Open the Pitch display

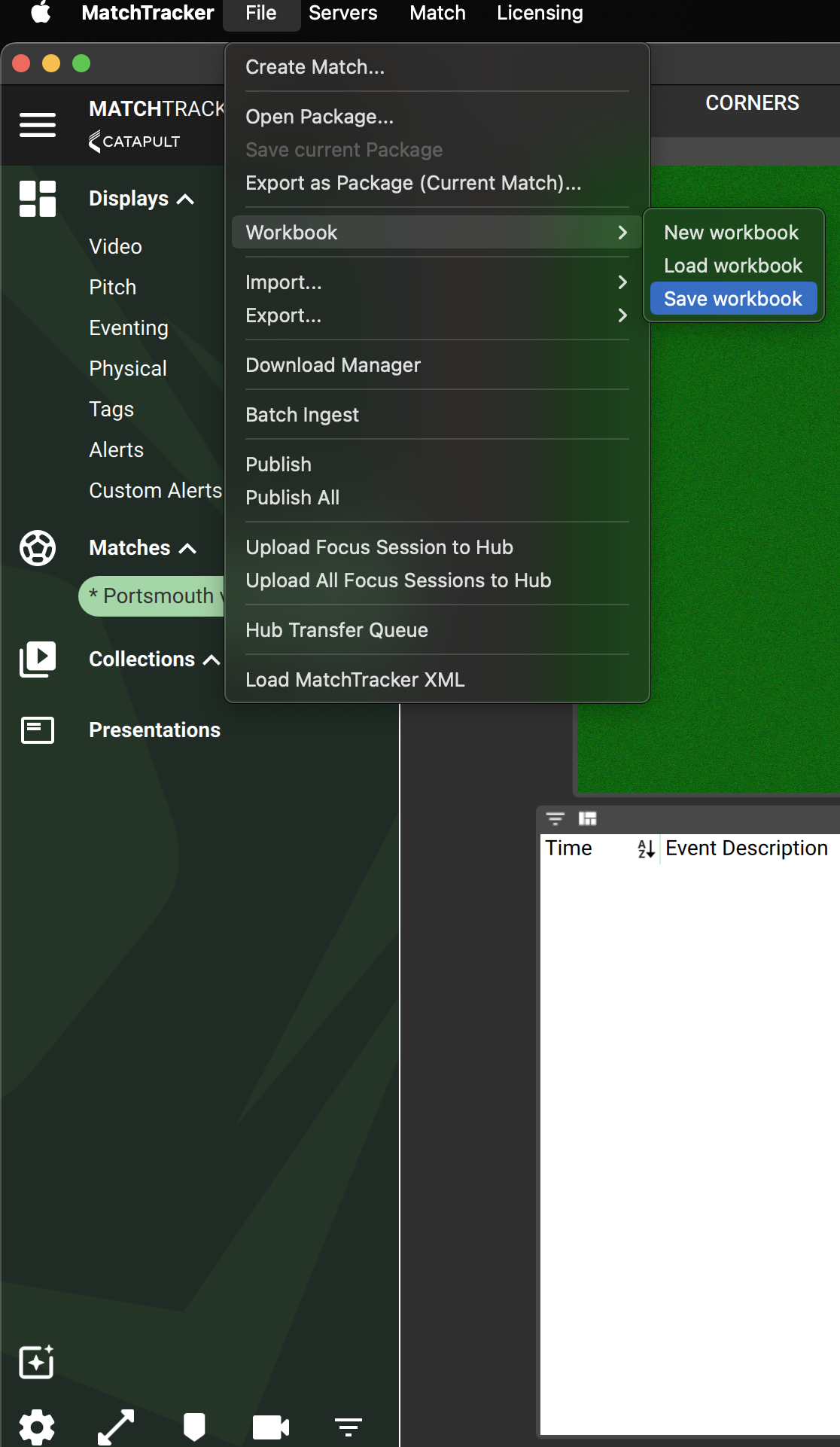pyautogui.click(x=112, y=288)
